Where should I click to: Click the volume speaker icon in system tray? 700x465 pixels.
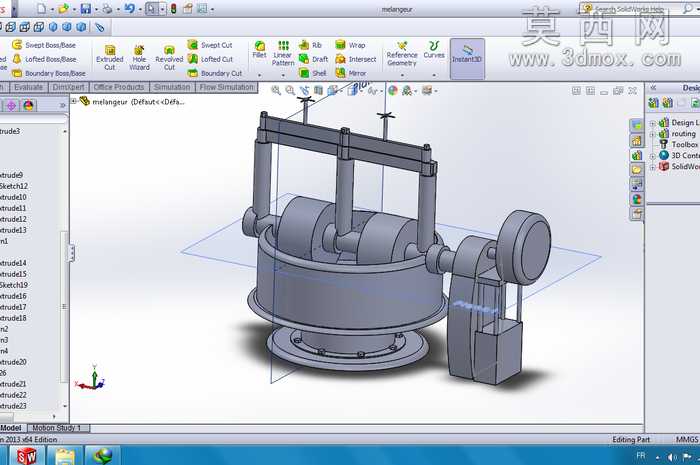coord(672,457)
